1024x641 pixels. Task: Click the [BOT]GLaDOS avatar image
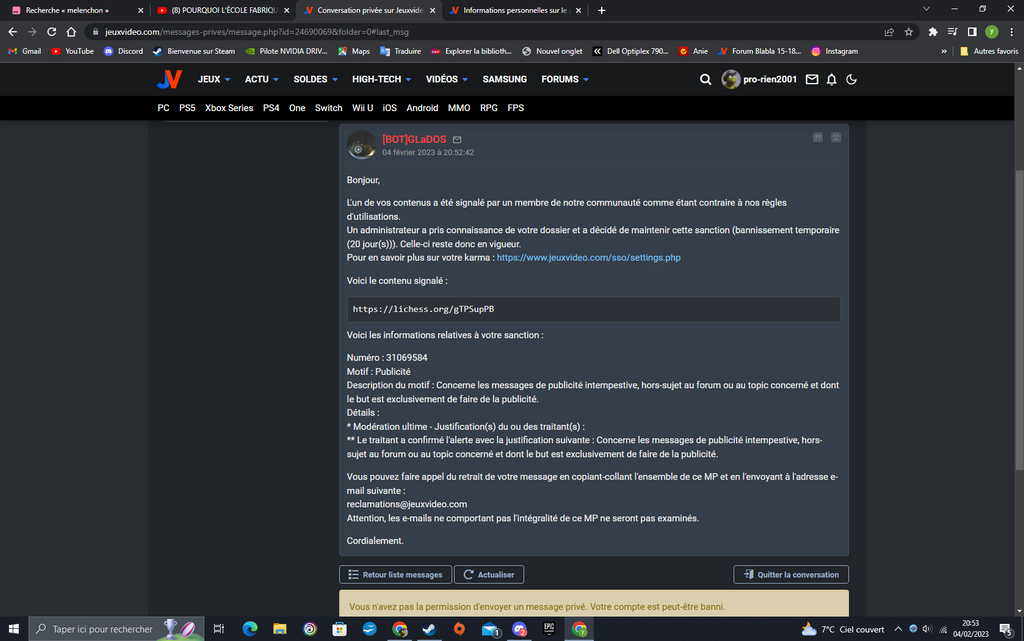(361, 145)
